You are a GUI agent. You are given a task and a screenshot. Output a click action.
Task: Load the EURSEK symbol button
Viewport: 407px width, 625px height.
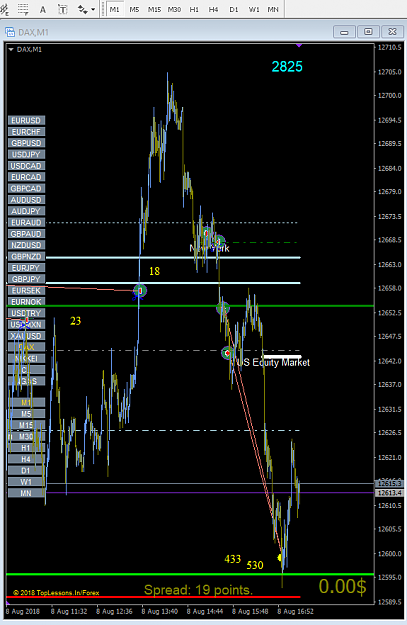[x=26, y=291]
